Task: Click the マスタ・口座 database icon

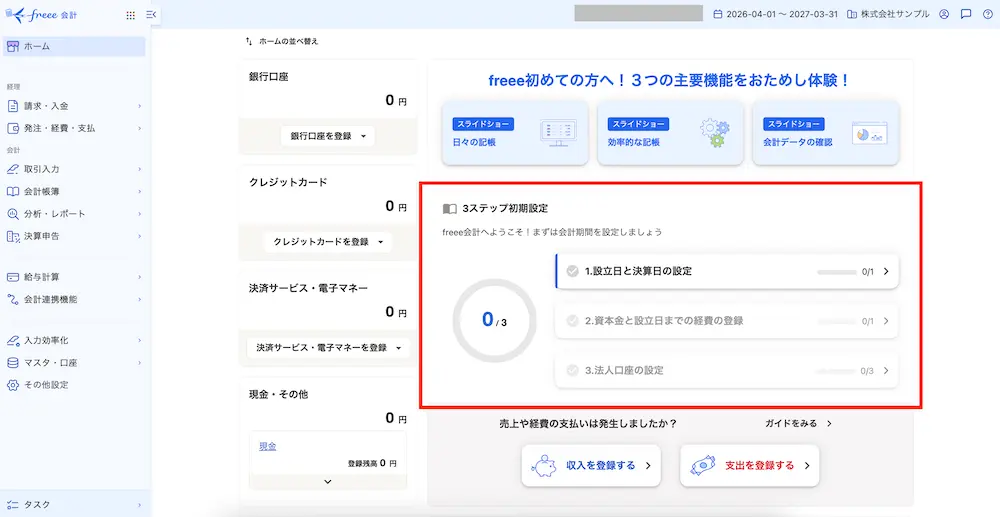Action: [13, 363]
